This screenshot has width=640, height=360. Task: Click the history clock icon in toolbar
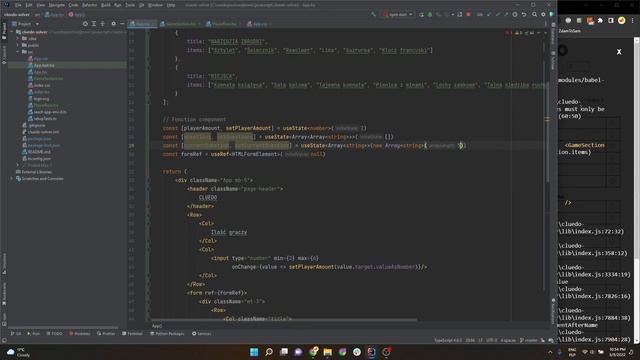coord(515,14)
